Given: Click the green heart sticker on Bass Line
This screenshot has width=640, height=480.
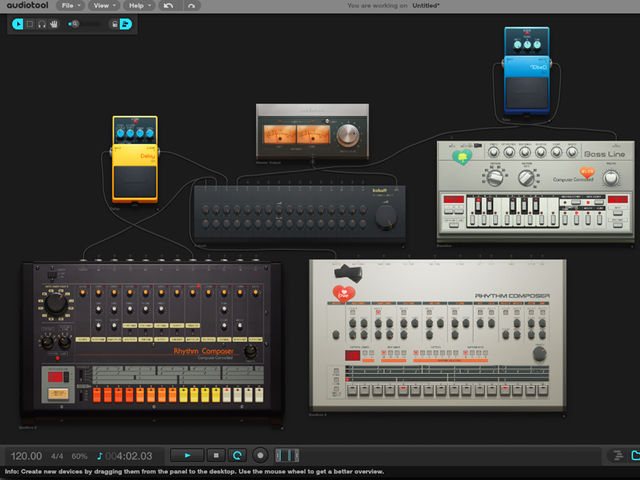Looking at the screenshot, I should (462, 156).
